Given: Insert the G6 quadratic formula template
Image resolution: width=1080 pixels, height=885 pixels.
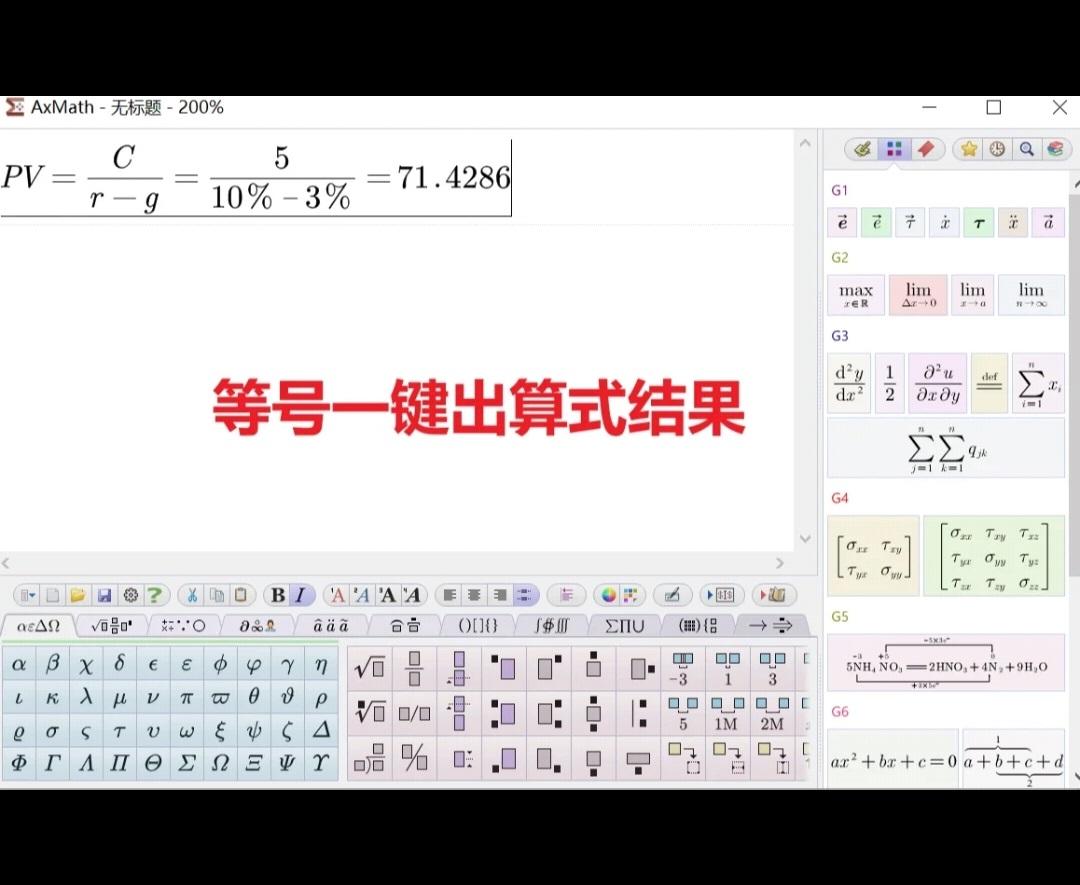Looking at the screenshot, I should [x=893, y=761].
